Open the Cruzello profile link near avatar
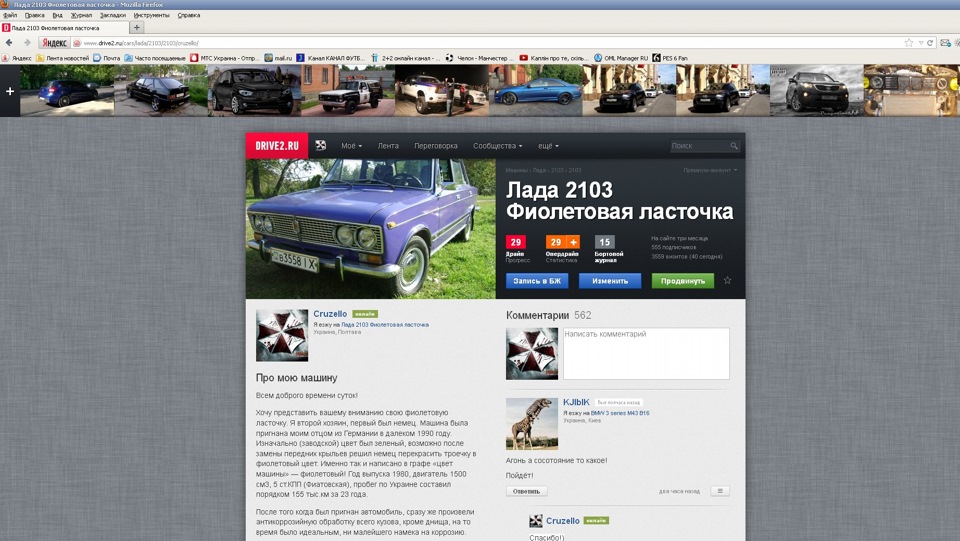960x541 pixels. coord(330,313)
